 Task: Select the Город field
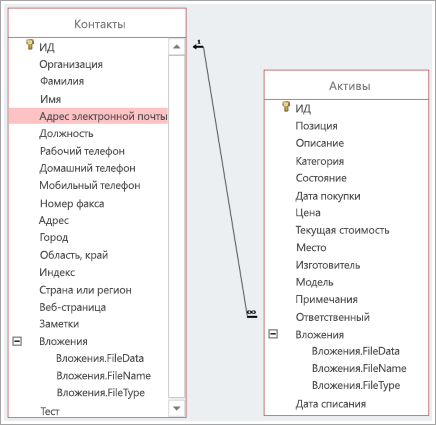coord(54,238)
